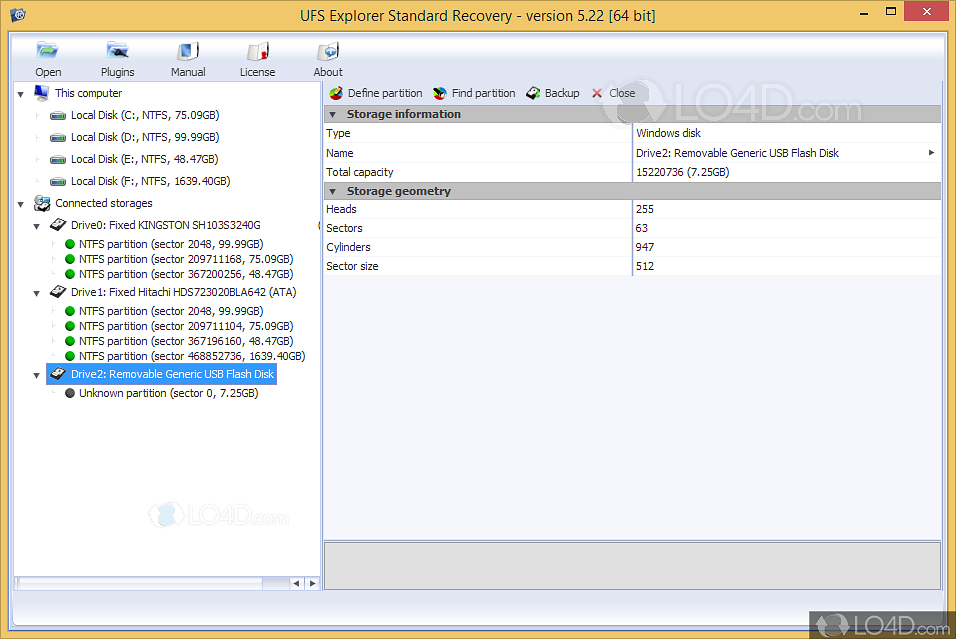Select Unknown partition (sector 0, 7.25GB) row
This screenshot has height=639, width=956.
(162, 393)
